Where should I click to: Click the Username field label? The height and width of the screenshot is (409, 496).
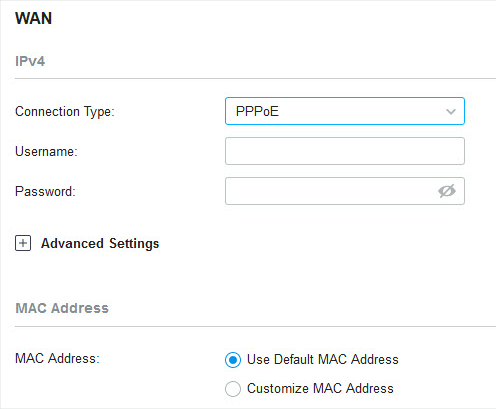[46, 151]
